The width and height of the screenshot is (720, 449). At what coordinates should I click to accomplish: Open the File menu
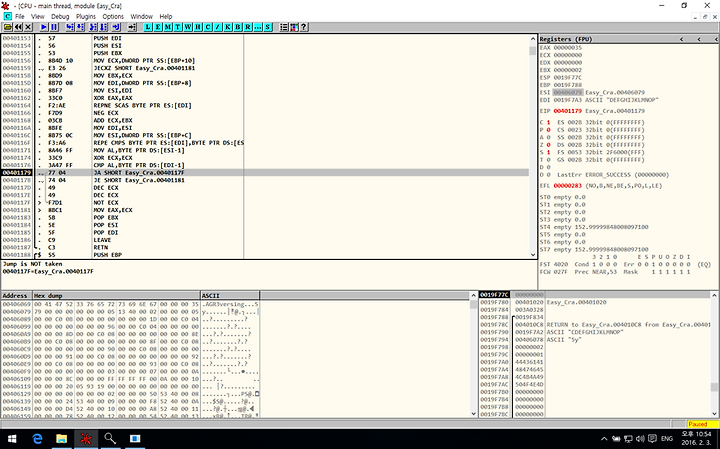coord(20,16)
